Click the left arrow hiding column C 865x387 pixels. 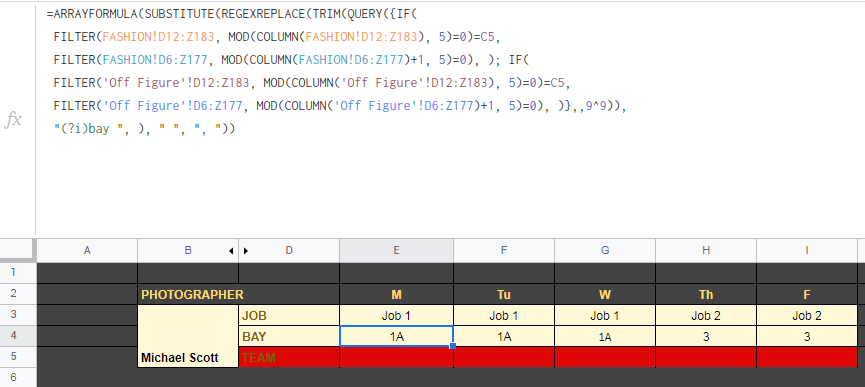coord(231,251)
